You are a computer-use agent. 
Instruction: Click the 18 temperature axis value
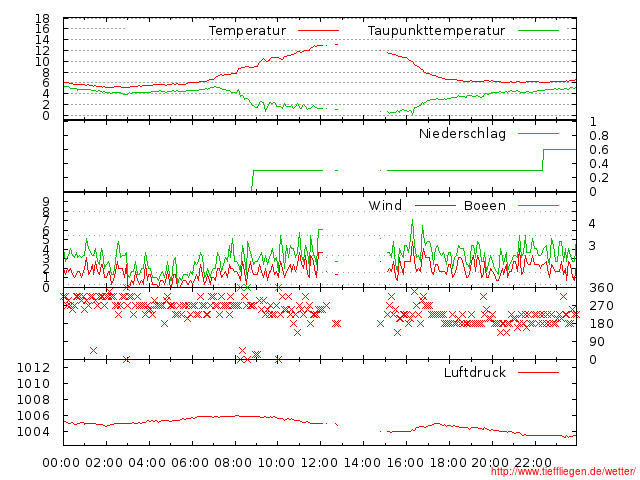coord(42,18)
